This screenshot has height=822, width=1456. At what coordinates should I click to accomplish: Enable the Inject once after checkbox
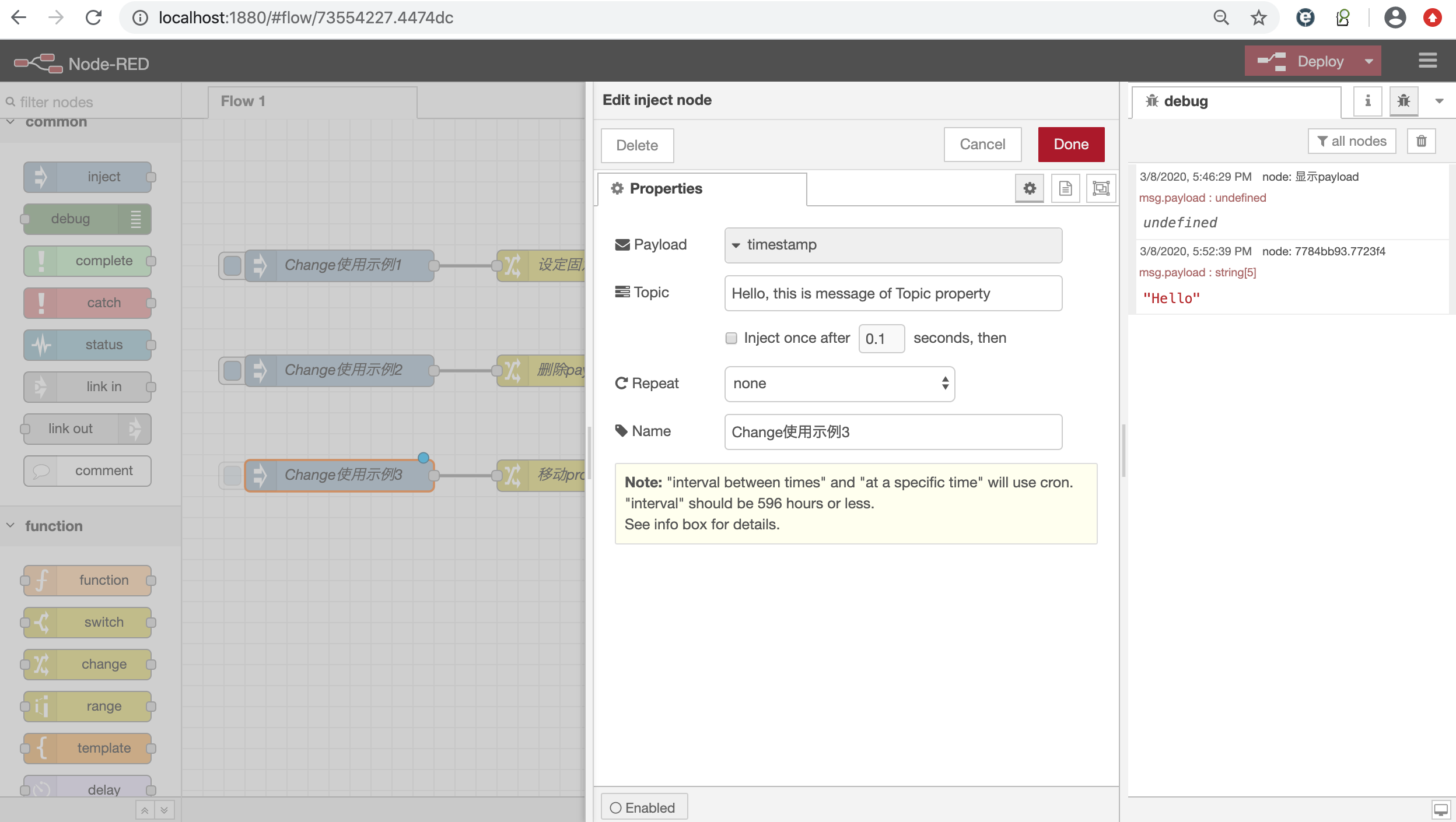pos(731,338)
